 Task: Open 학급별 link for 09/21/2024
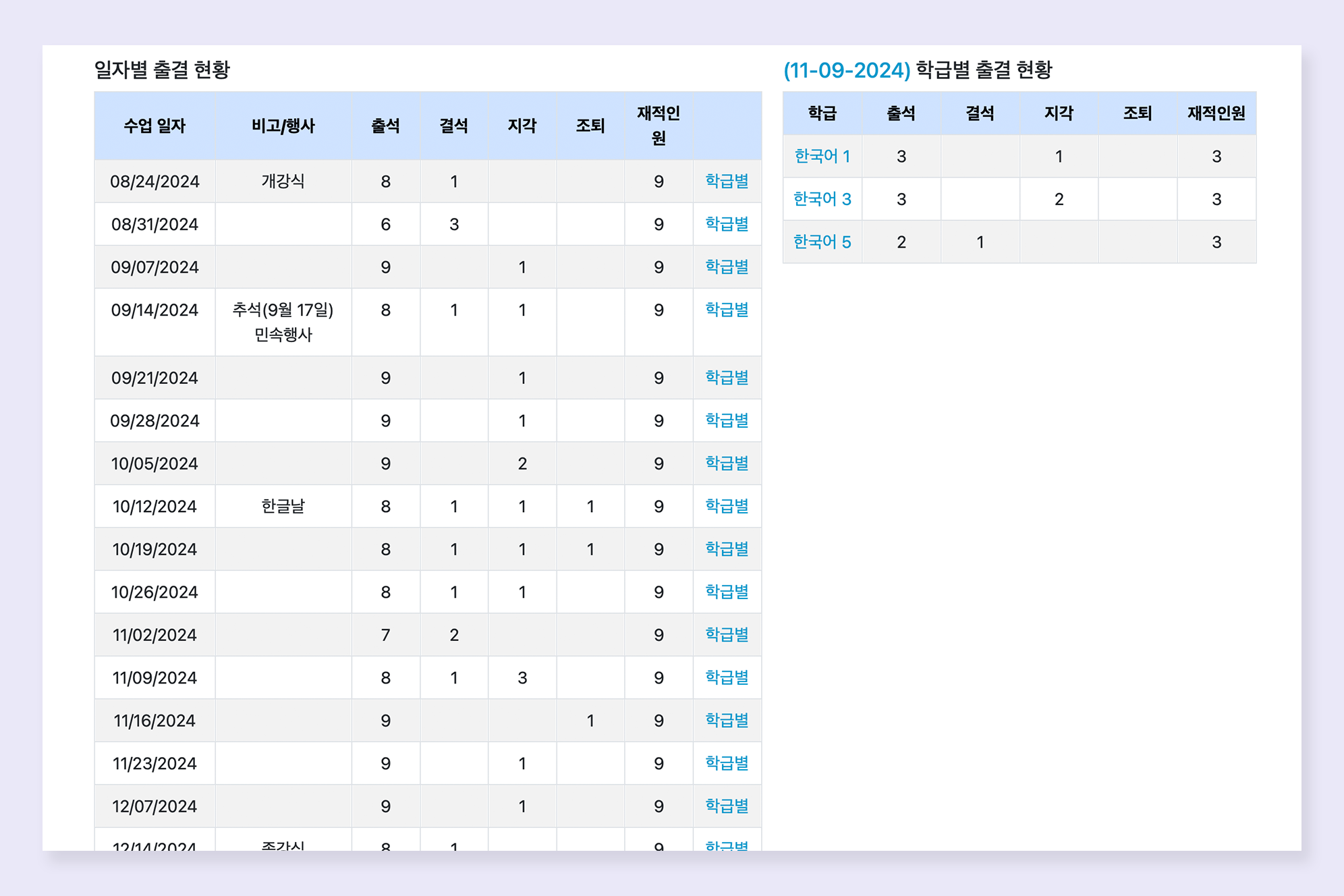click(727, 377)
